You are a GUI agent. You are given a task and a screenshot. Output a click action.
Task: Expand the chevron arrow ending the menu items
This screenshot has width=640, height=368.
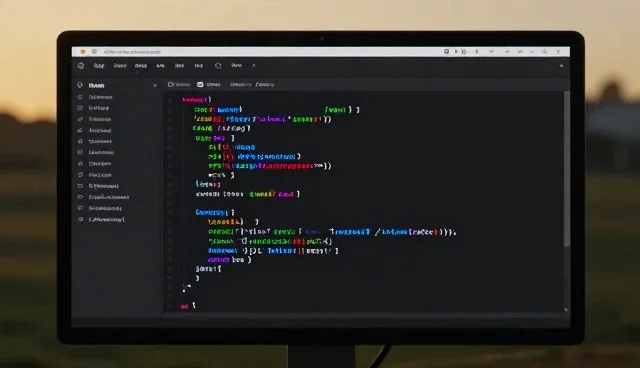[x=253, y=65]
